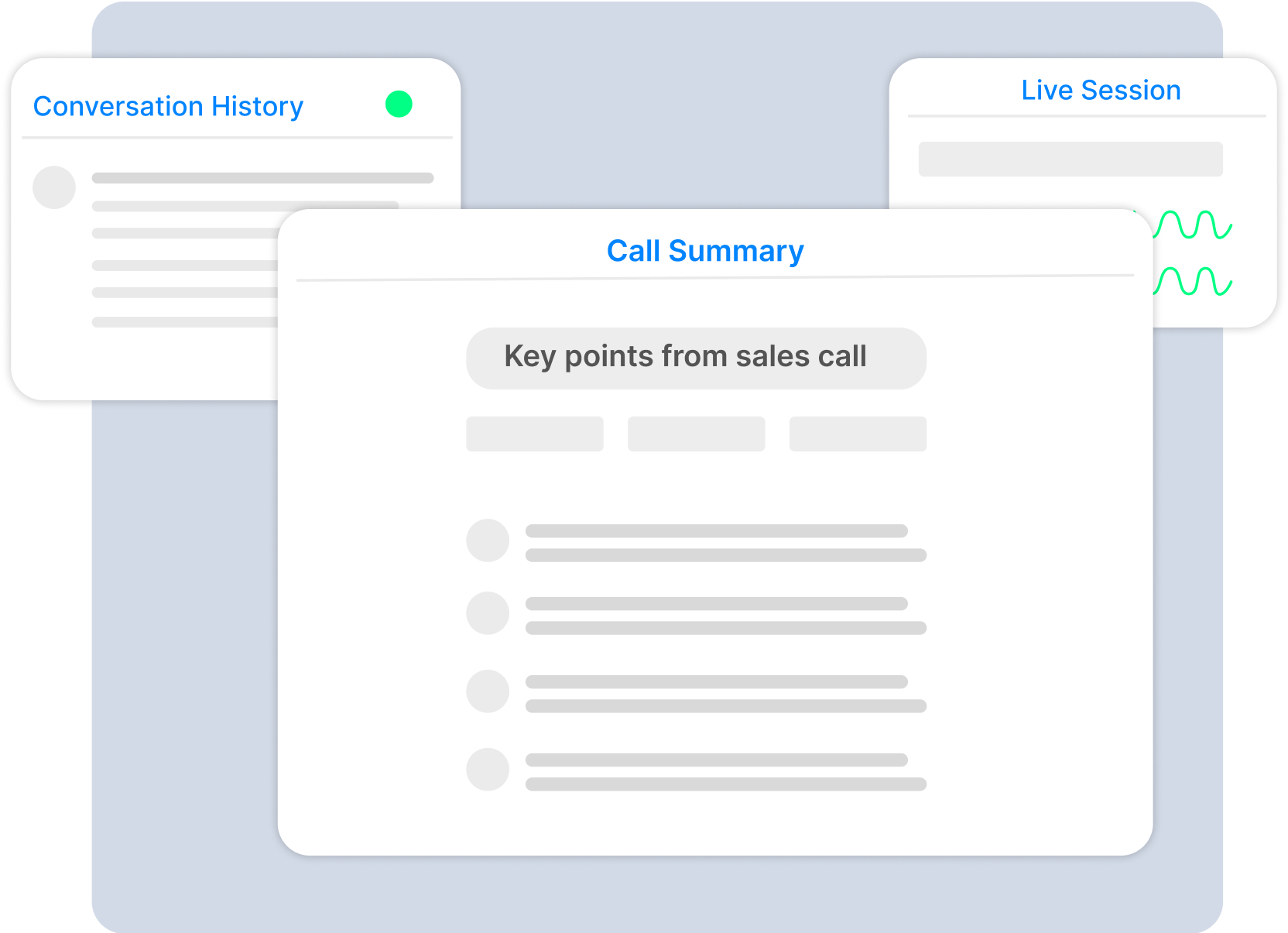Click the left placeholder chip under Key points
1288x933 pixels.
(535, 434)
